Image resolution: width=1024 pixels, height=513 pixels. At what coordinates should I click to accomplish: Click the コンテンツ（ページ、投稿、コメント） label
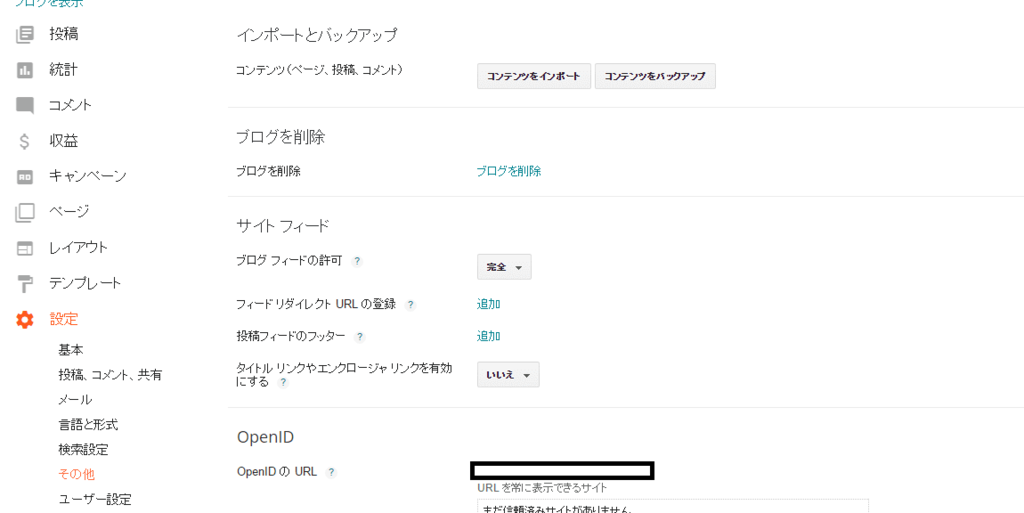pos(319,69)
